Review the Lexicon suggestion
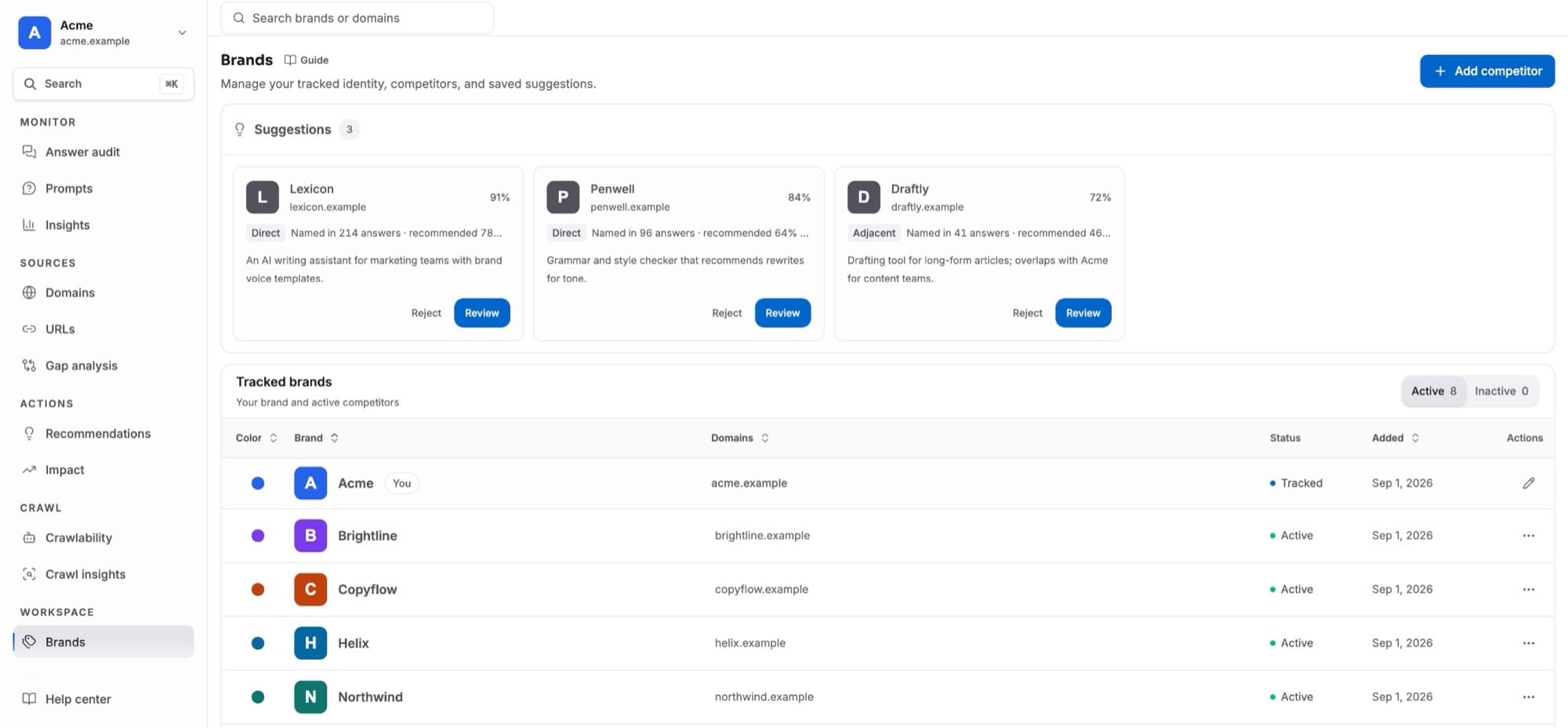 tap(481, 313)
